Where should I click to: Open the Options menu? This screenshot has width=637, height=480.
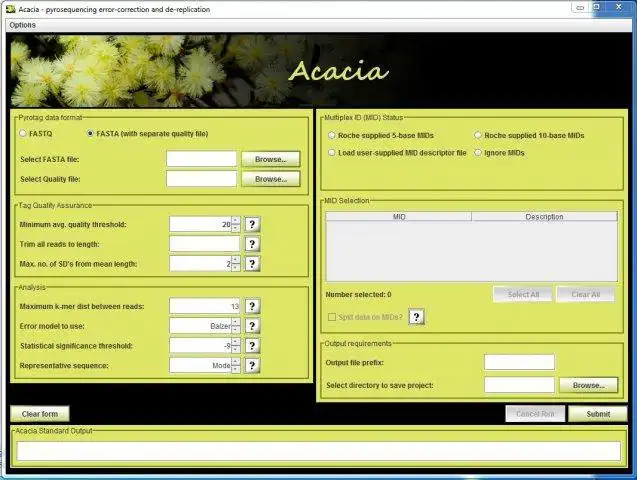(x=22, y=25)
